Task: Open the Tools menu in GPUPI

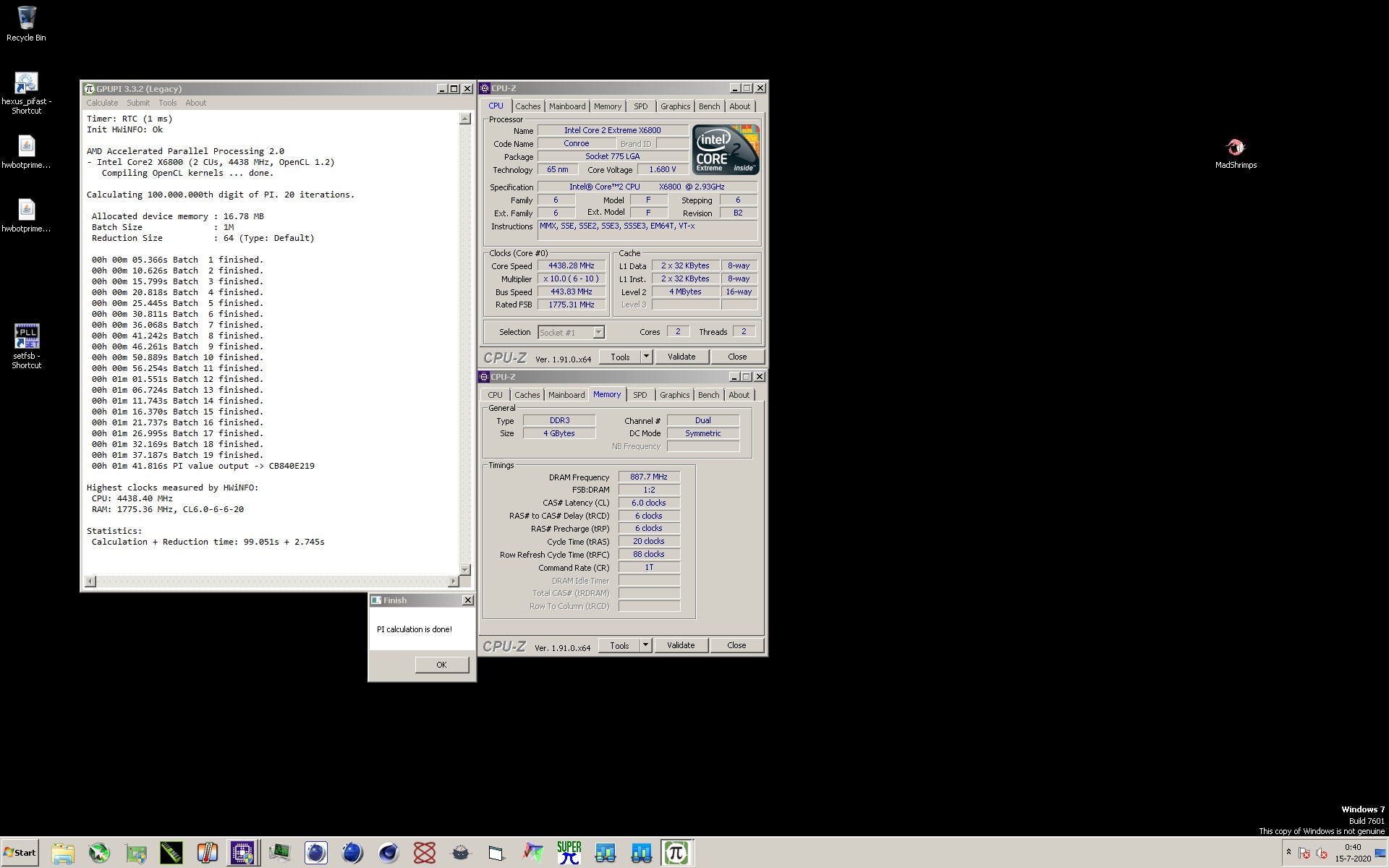Action: [x=168, y=103]
